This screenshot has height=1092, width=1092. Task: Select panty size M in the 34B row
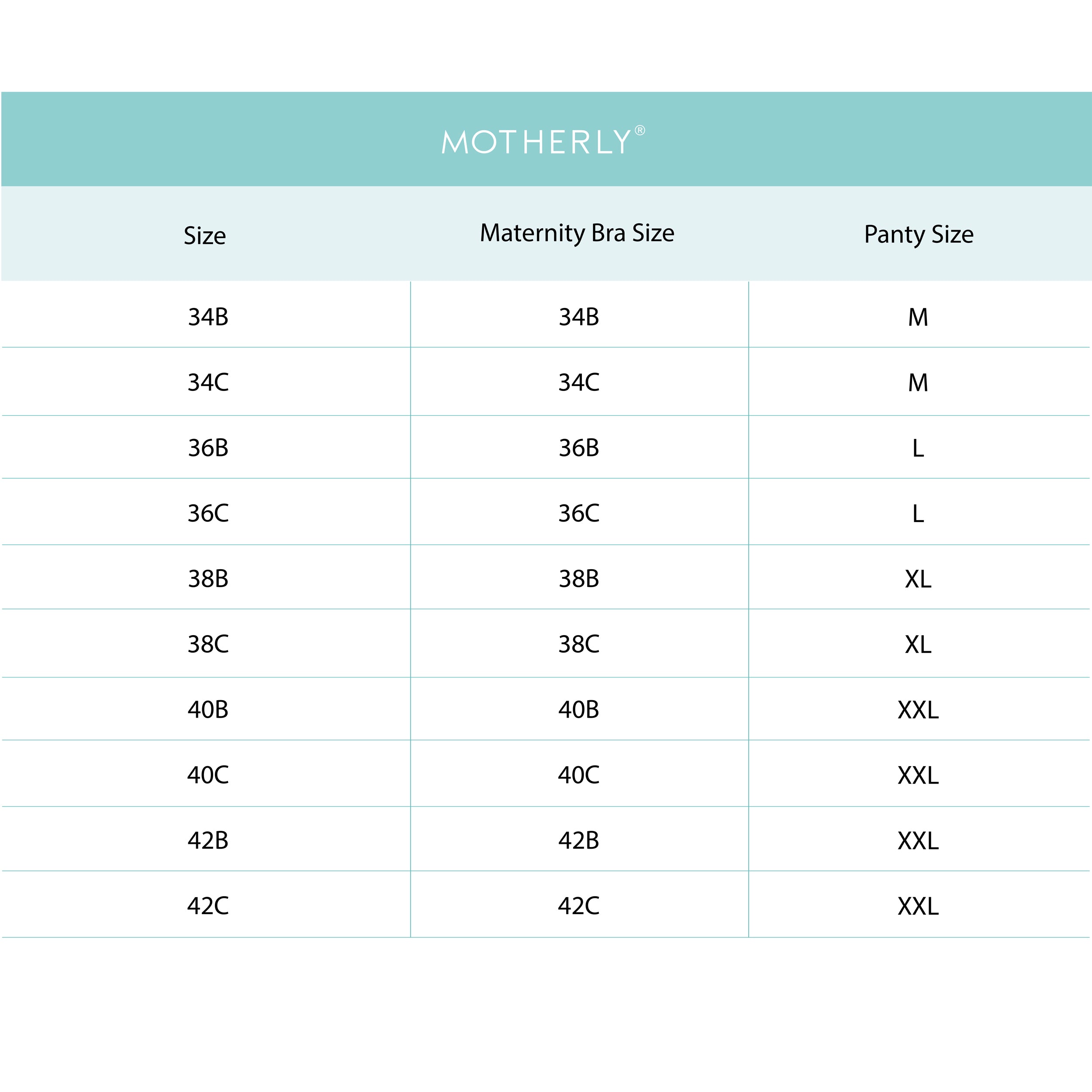click(x=918, y=318)
